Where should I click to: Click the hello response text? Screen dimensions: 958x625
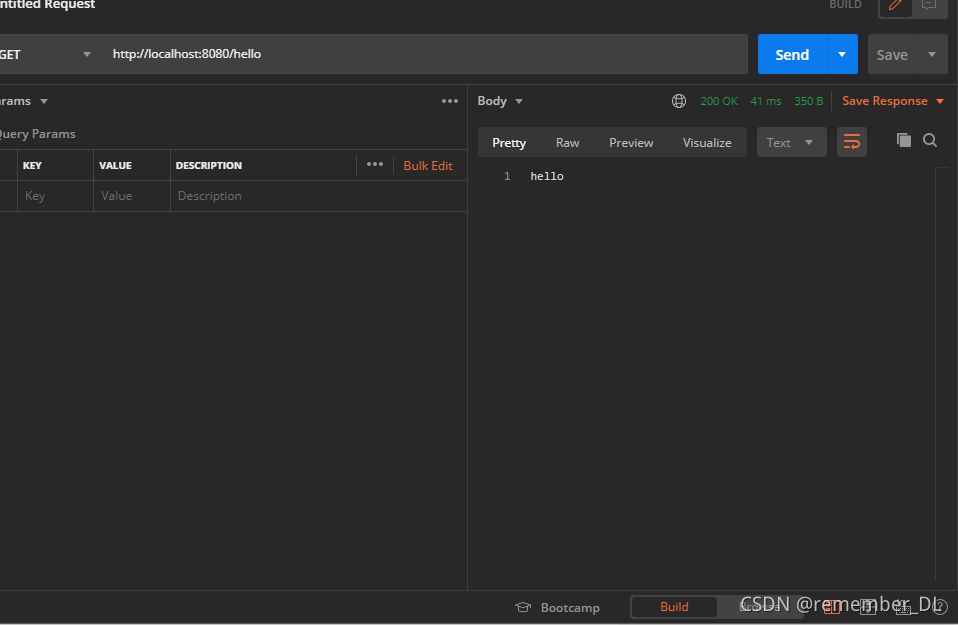pos(547,177)
